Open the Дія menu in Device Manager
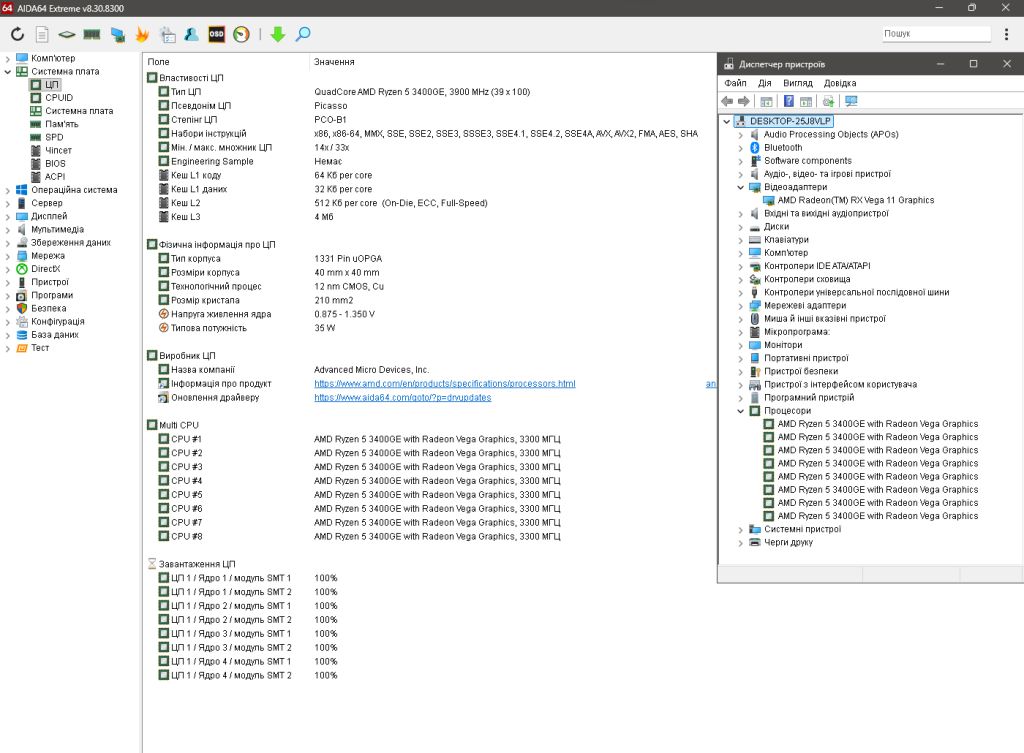The height and width of the screenshot is (753, 1024). tap(765, 83)
